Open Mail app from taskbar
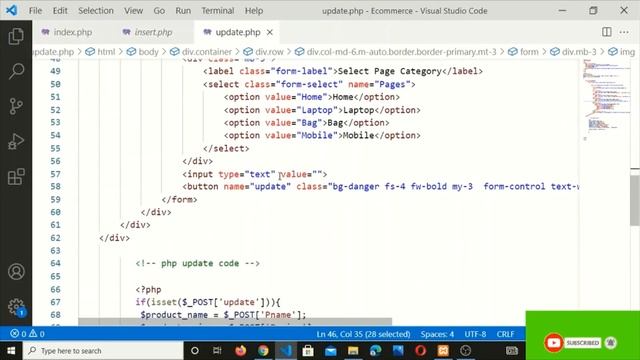 tap(331, 351)
